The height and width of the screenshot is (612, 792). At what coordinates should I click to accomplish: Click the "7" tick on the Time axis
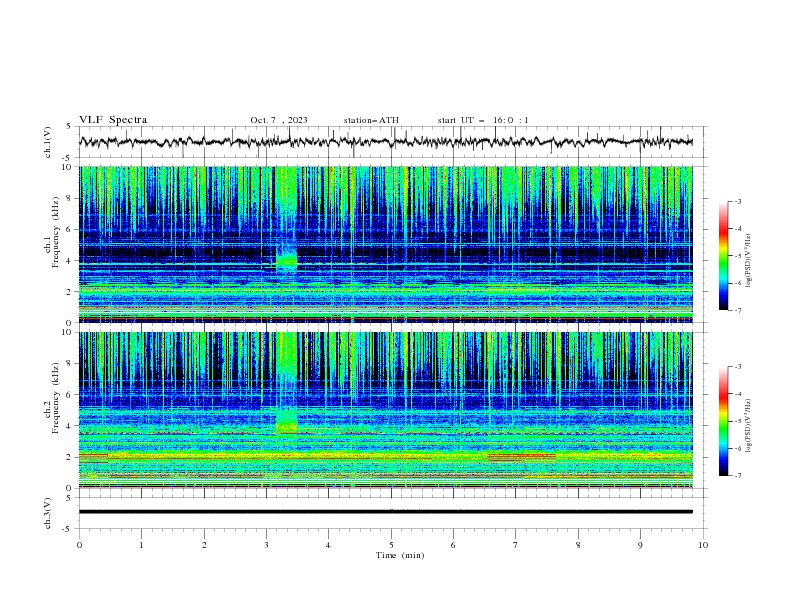point(516,545)
